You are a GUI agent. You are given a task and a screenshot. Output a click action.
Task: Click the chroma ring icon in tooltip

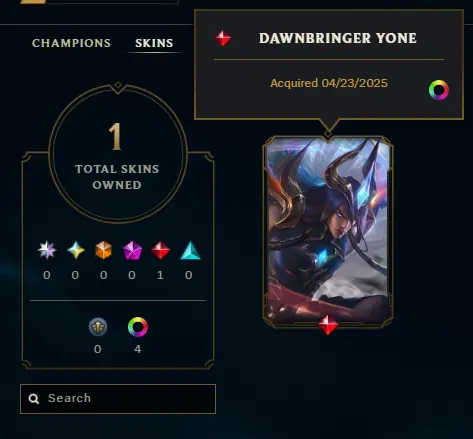click(x=439, y=90)
